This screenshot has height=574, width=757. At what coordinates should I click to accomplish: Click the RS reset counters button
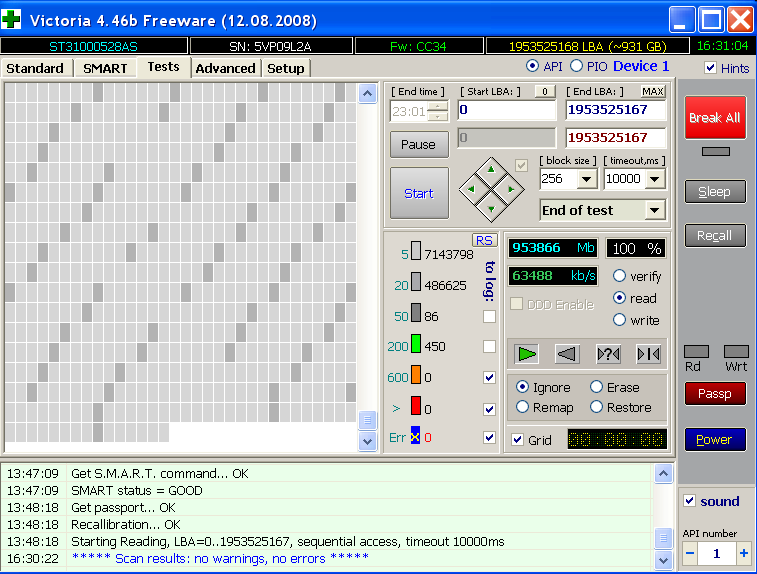484,240
